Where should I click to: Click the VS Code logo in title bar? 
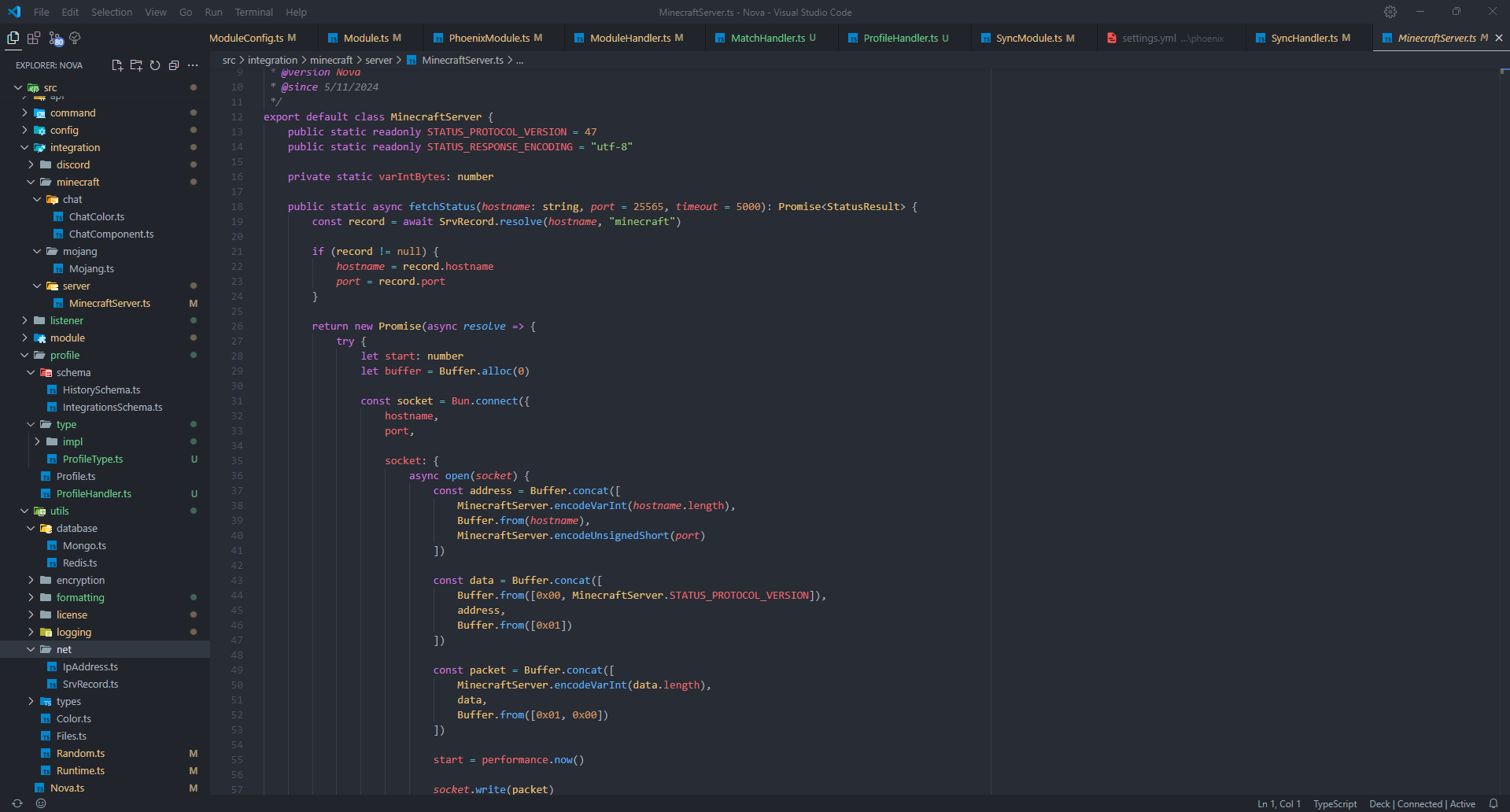(x=13, y=12)
